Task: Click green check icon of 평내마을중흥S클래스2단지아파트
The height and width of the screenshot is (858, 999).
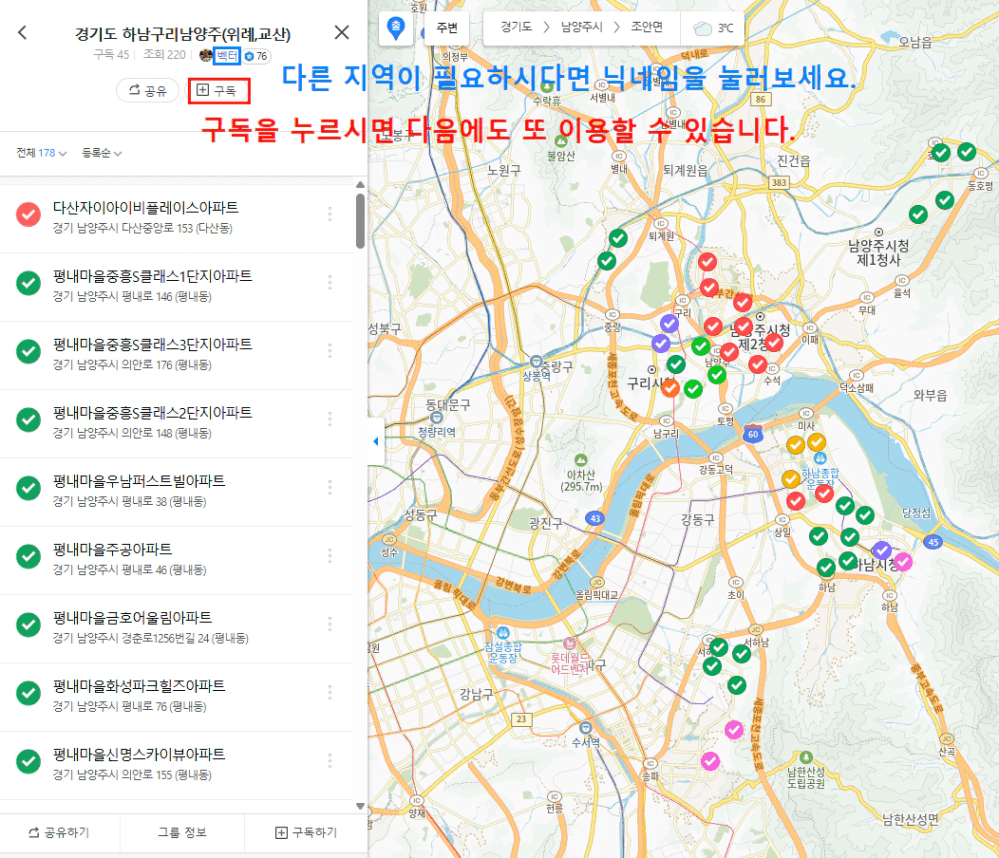Action: click(28, 420)
